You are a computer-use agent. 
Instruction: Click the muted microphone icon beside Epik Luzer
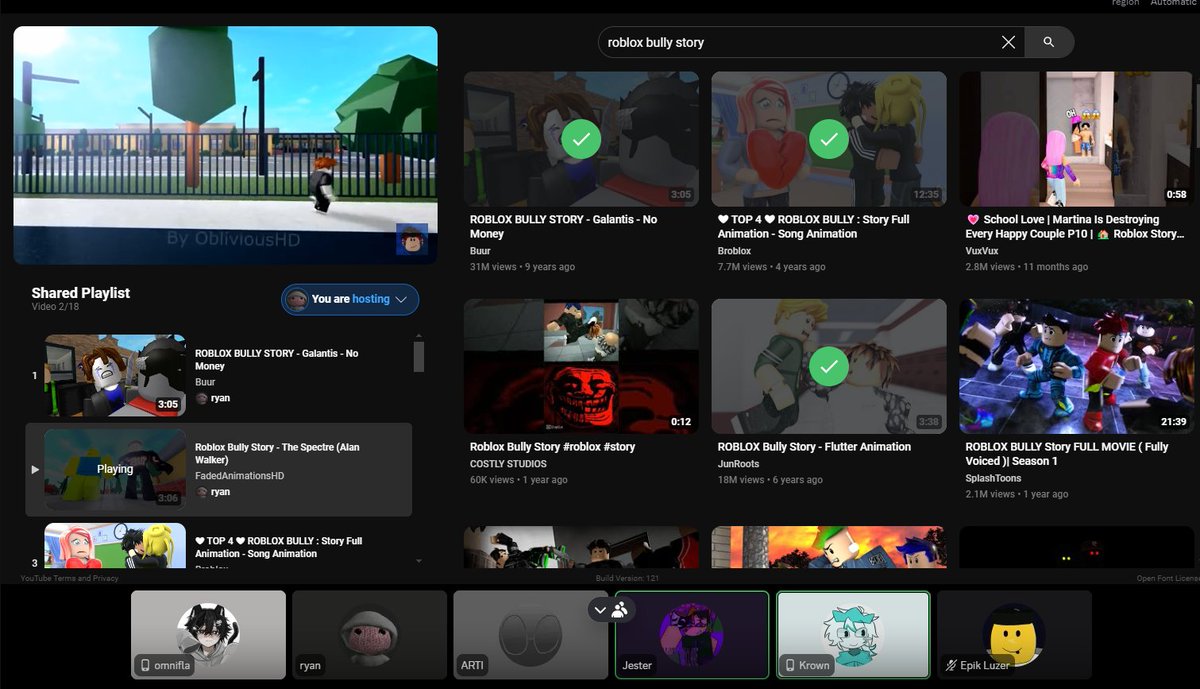point(951,665)
